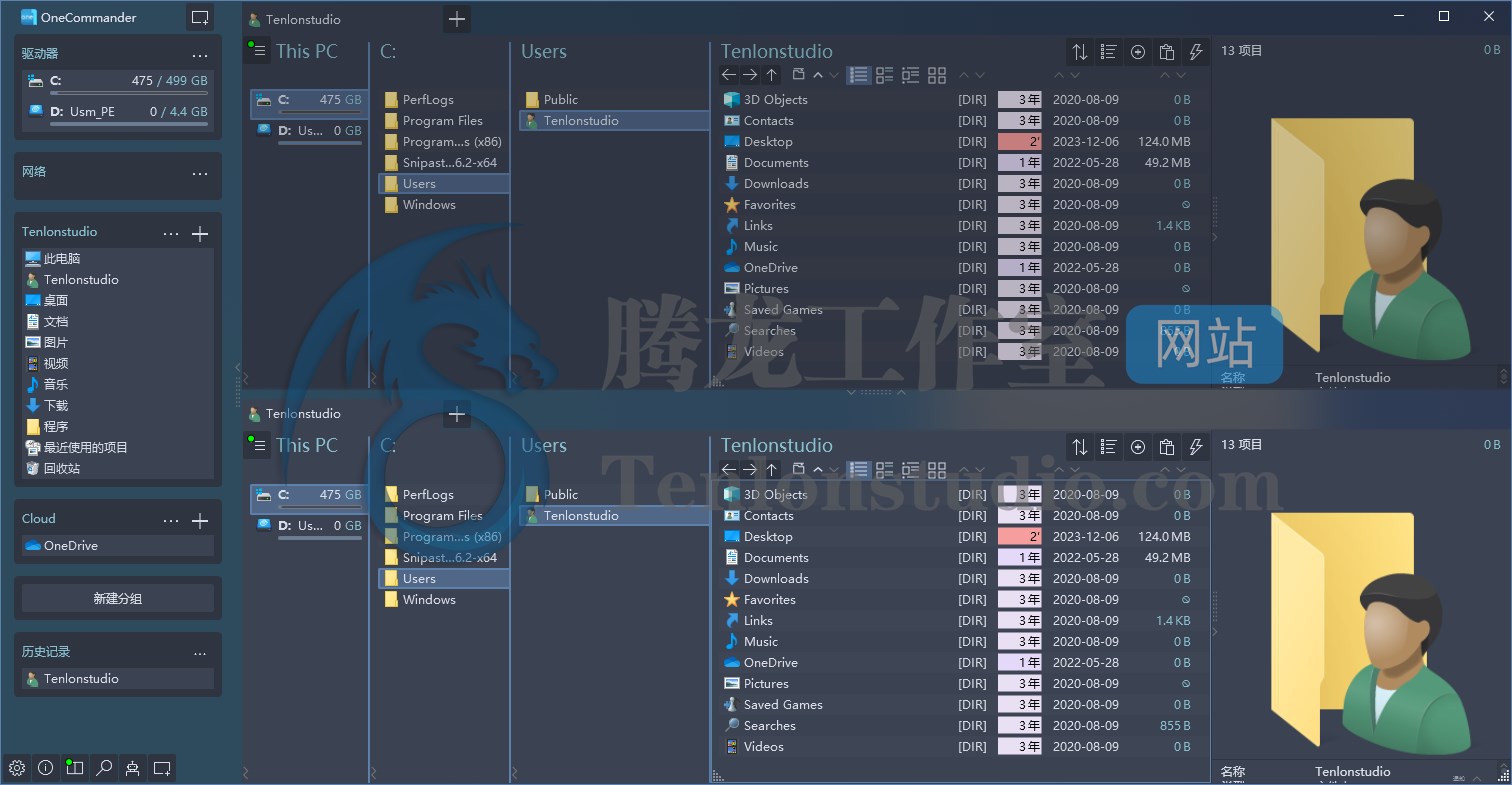Add a new tab in bottom pane

457,413
